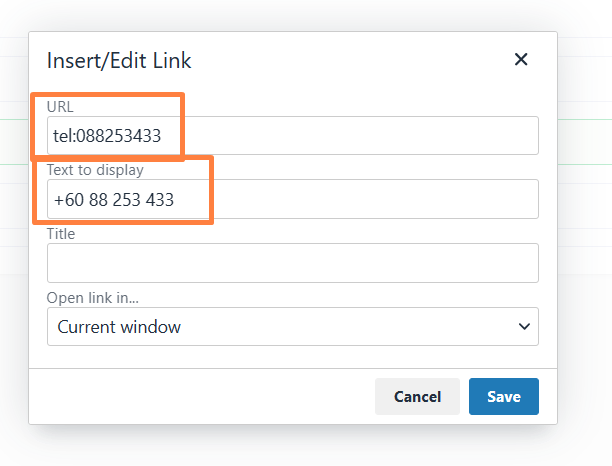Viewport: 612px width, 466px height.
Task: Open the 'Open link in...' dropdown
Action: (293, 326)
